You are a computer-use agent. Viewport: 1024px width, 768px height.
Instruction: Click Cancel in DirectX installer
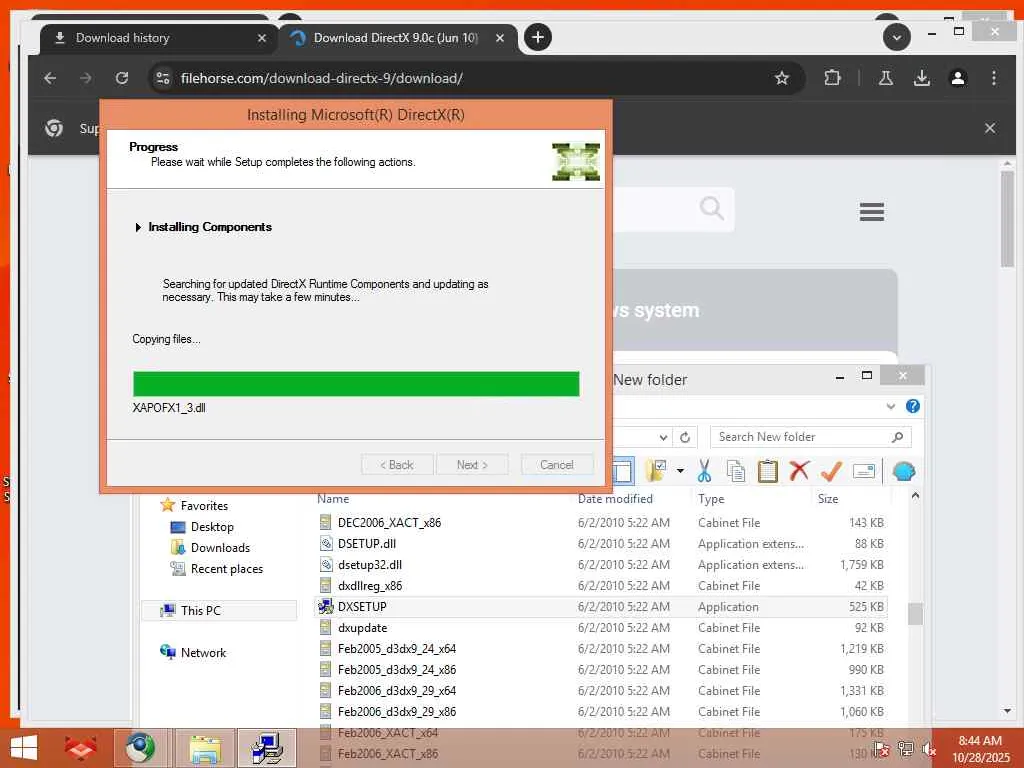557,465
